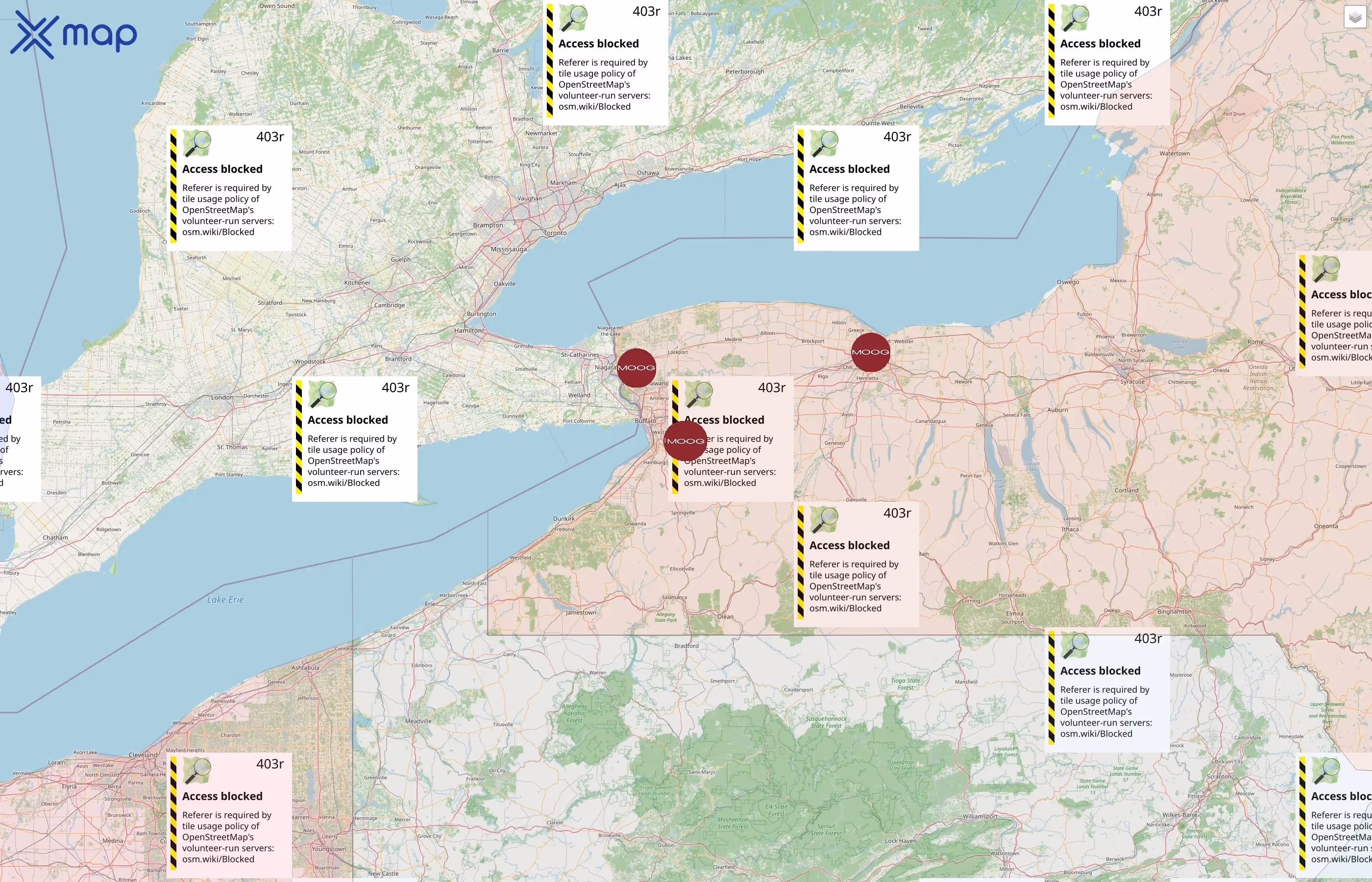Click the Brampton label

point(488,225)
